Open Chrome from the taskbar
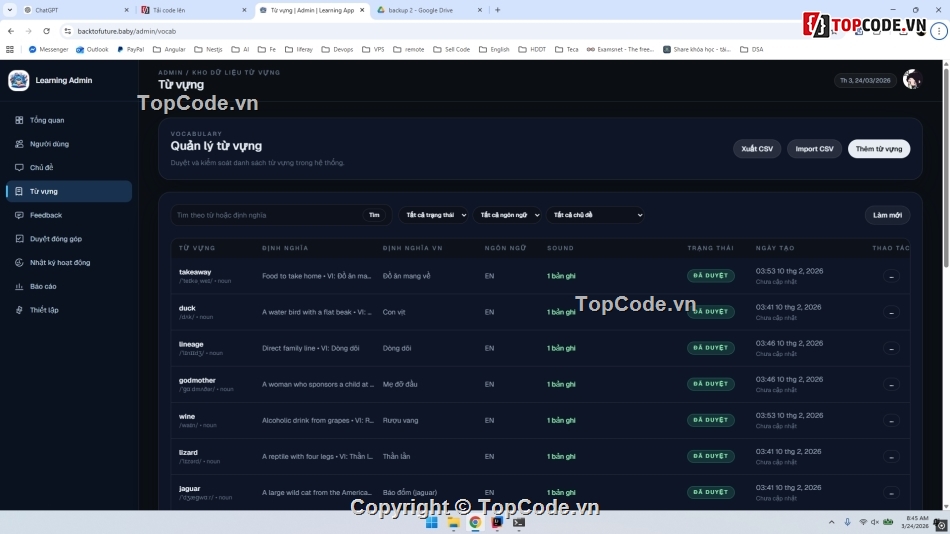This screenshot has height=534, width=950. [x=475, y=522]
